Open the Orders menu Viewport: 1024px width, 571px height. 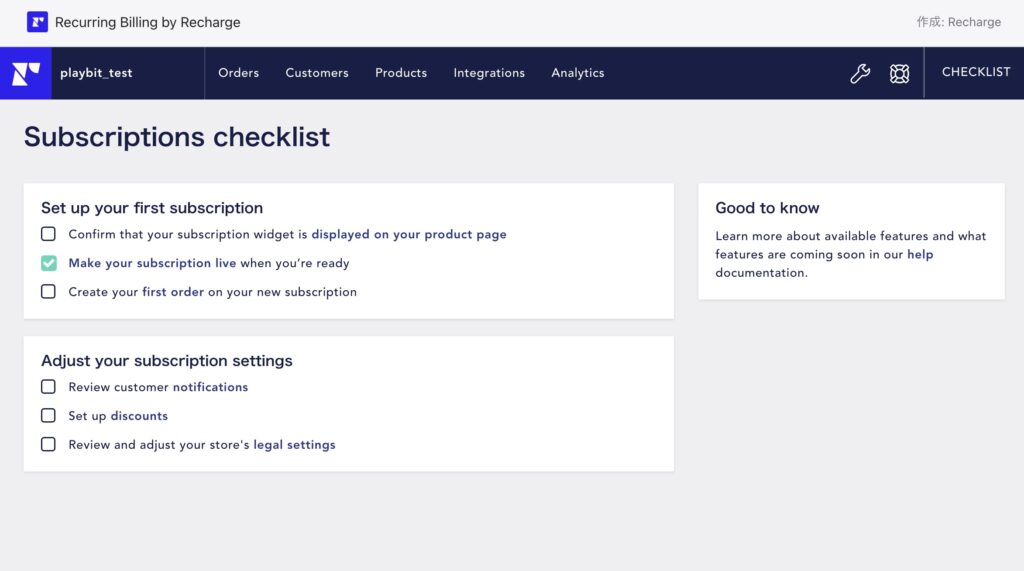point(238,73)
